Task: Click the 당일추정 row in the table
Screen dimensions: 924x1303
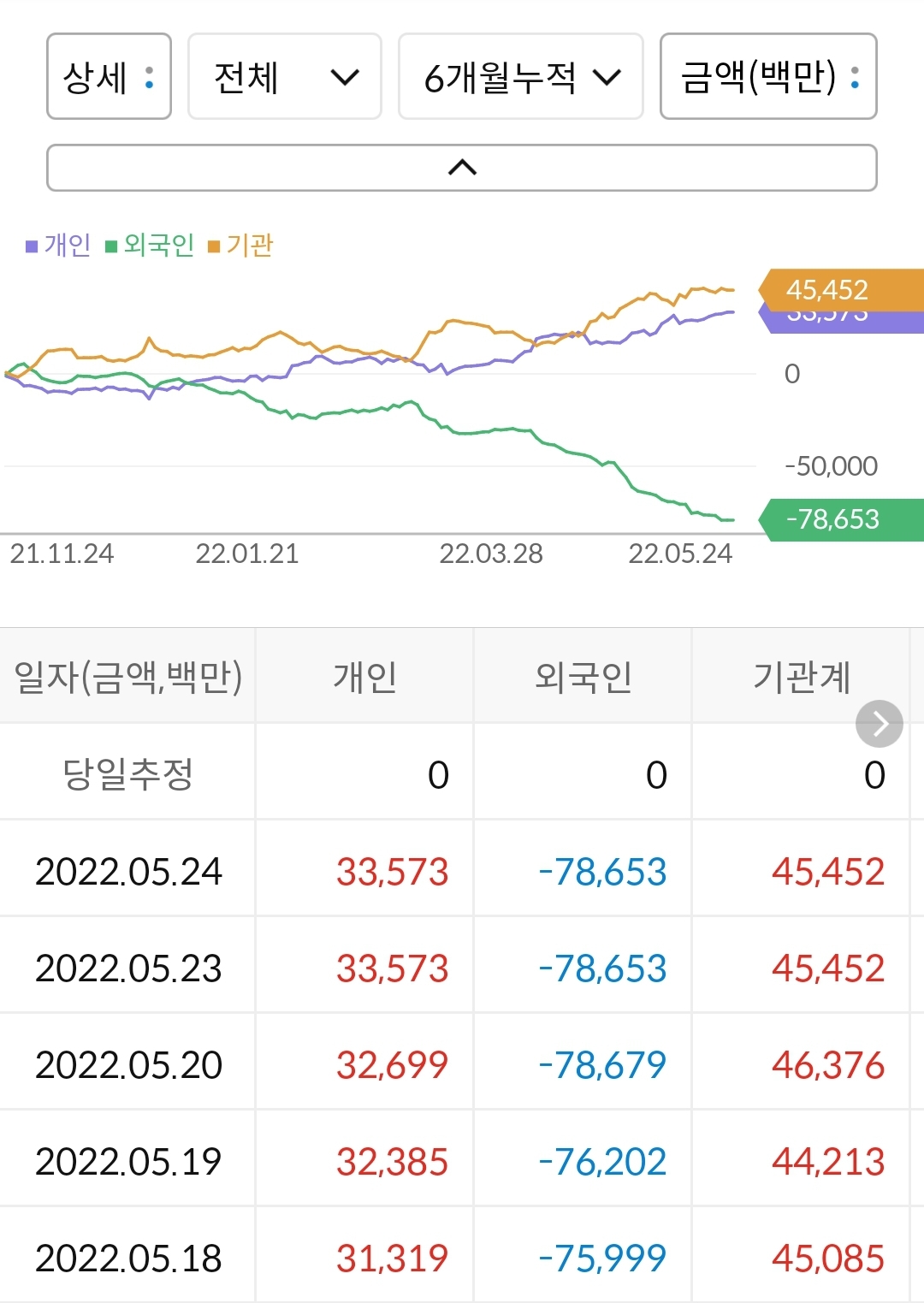Action: 127,772
